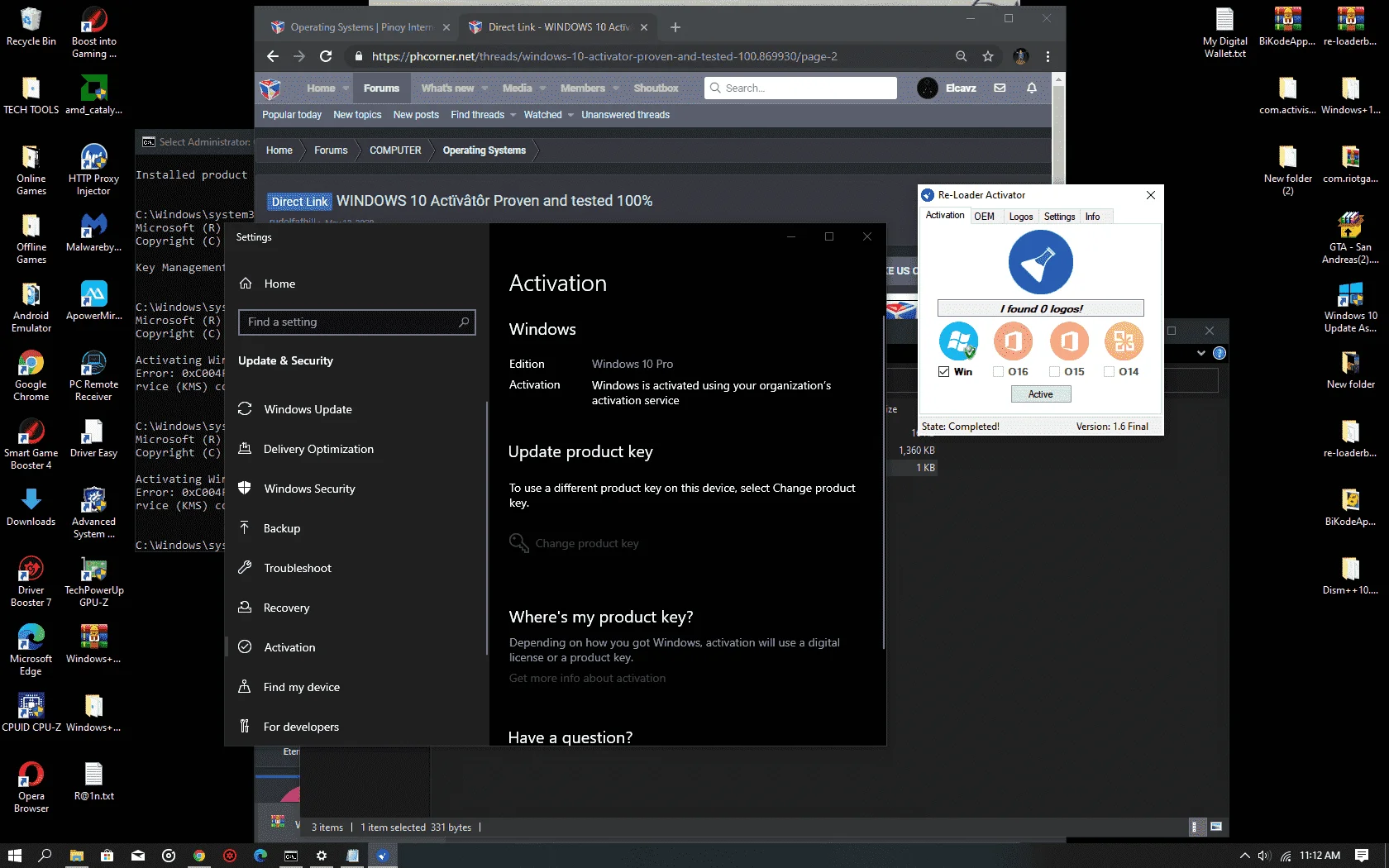This screenshot has width=1389, height=868.
Task: Click the search magnifier in Find a setting
Action: (x=464, y=322)
